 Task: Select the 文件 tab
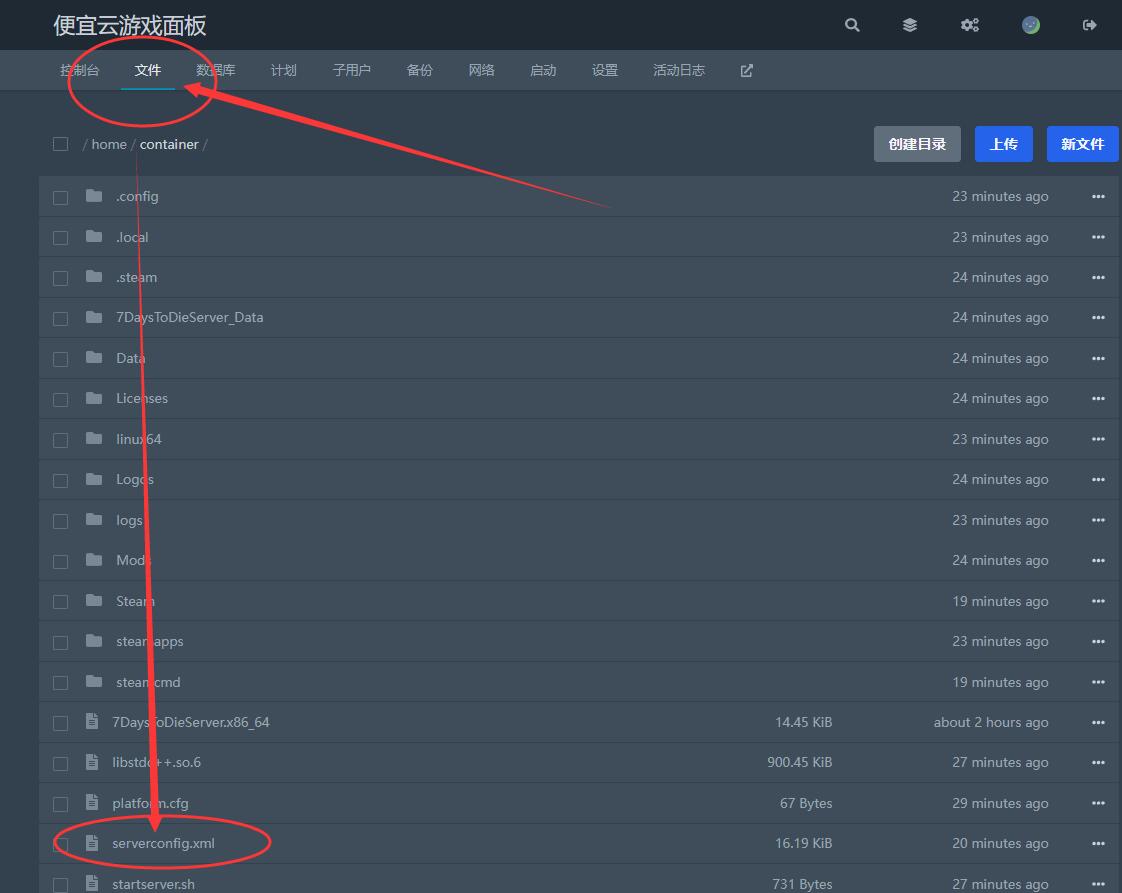point(147,70)
